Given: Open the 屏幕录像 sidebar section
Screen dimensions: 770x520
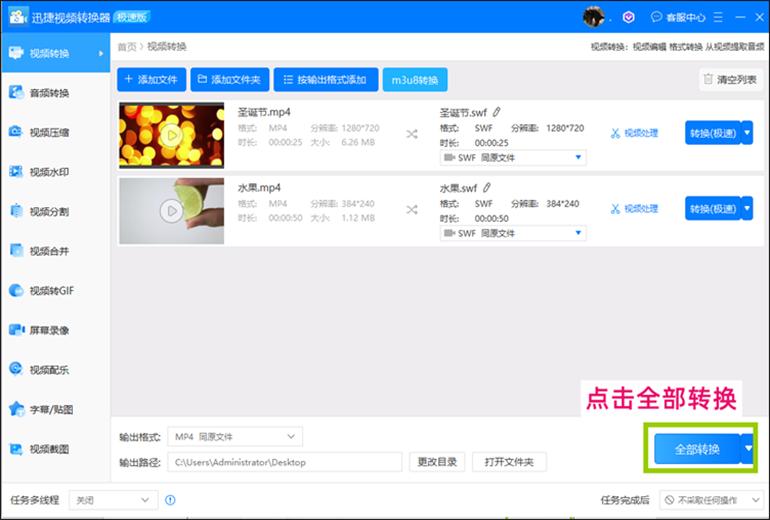Looking at the screenshot, I should [x=55, y=330].
